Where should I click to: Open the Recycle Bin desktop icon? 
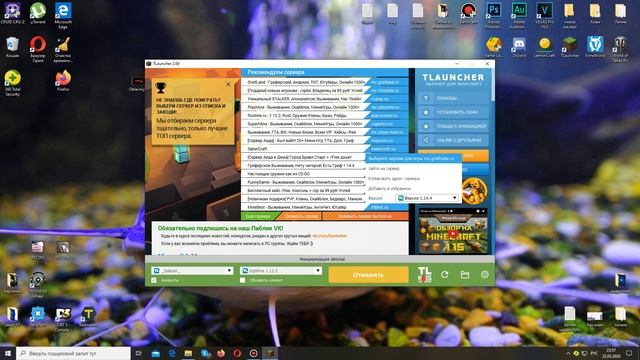[13, 47]
